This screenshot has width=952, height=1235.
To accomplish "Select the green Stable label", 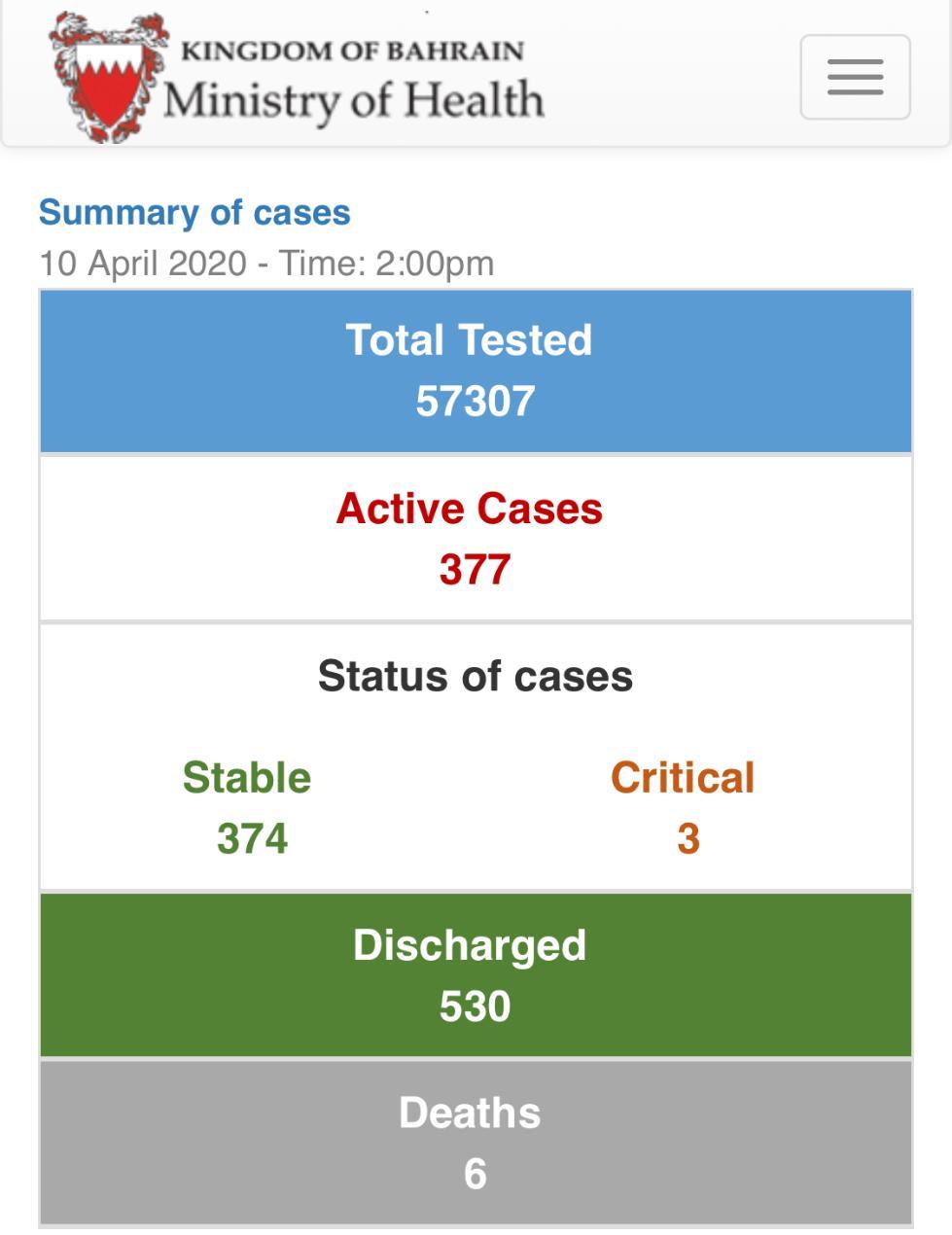I will [x=247, y=778].
